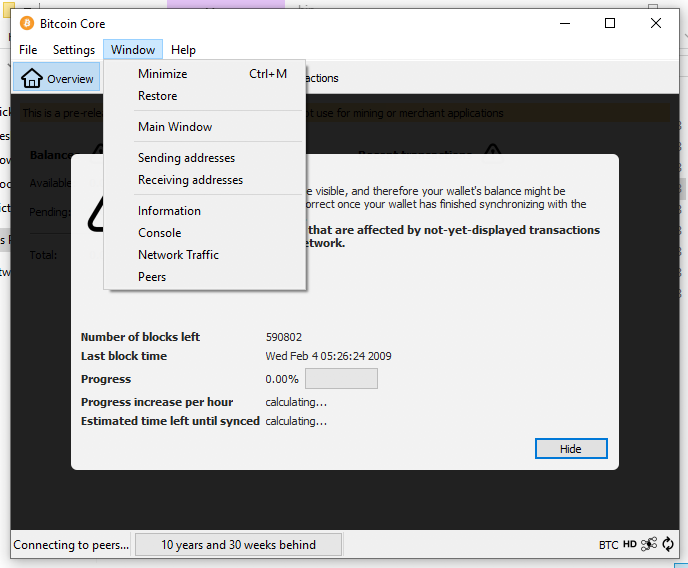688x568 pixels.
Task: Open Receiving addresses from the menu
Action: [205, 180]
